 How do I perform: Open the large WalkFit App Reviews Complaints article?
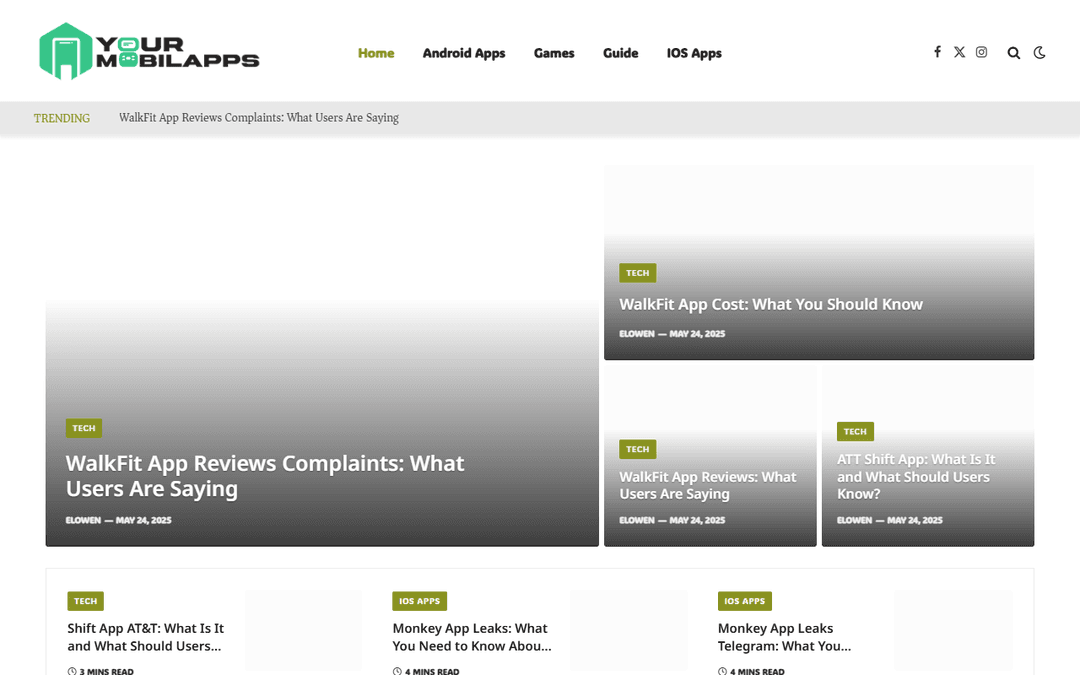pyautogui.click(x=265, y=476)
